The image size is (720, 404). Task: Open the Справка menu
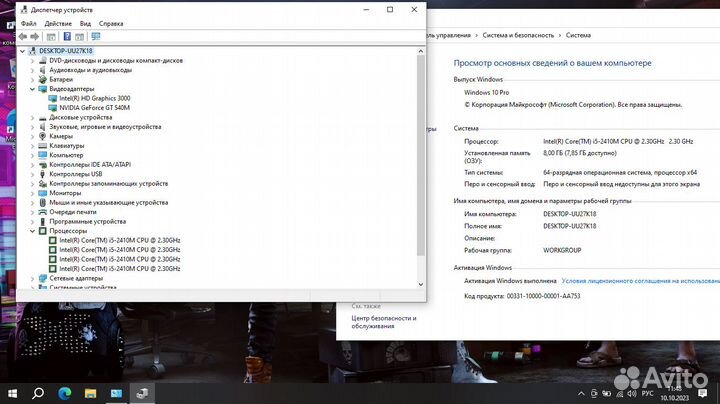(111, 23)
